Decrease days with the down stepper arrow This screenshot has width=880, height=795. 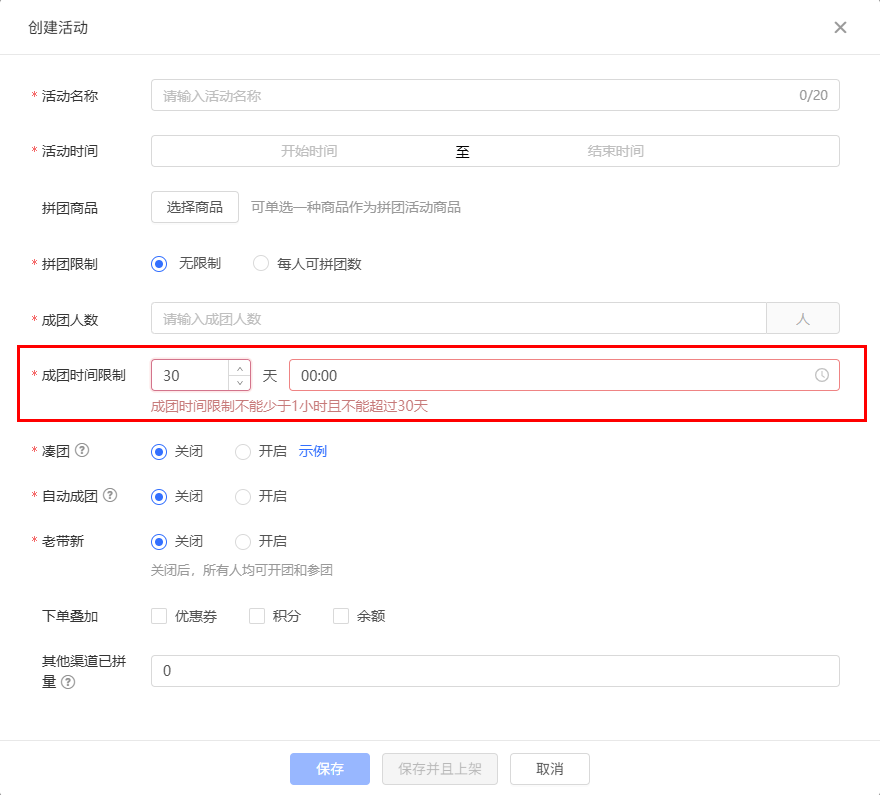pos(239,383)
